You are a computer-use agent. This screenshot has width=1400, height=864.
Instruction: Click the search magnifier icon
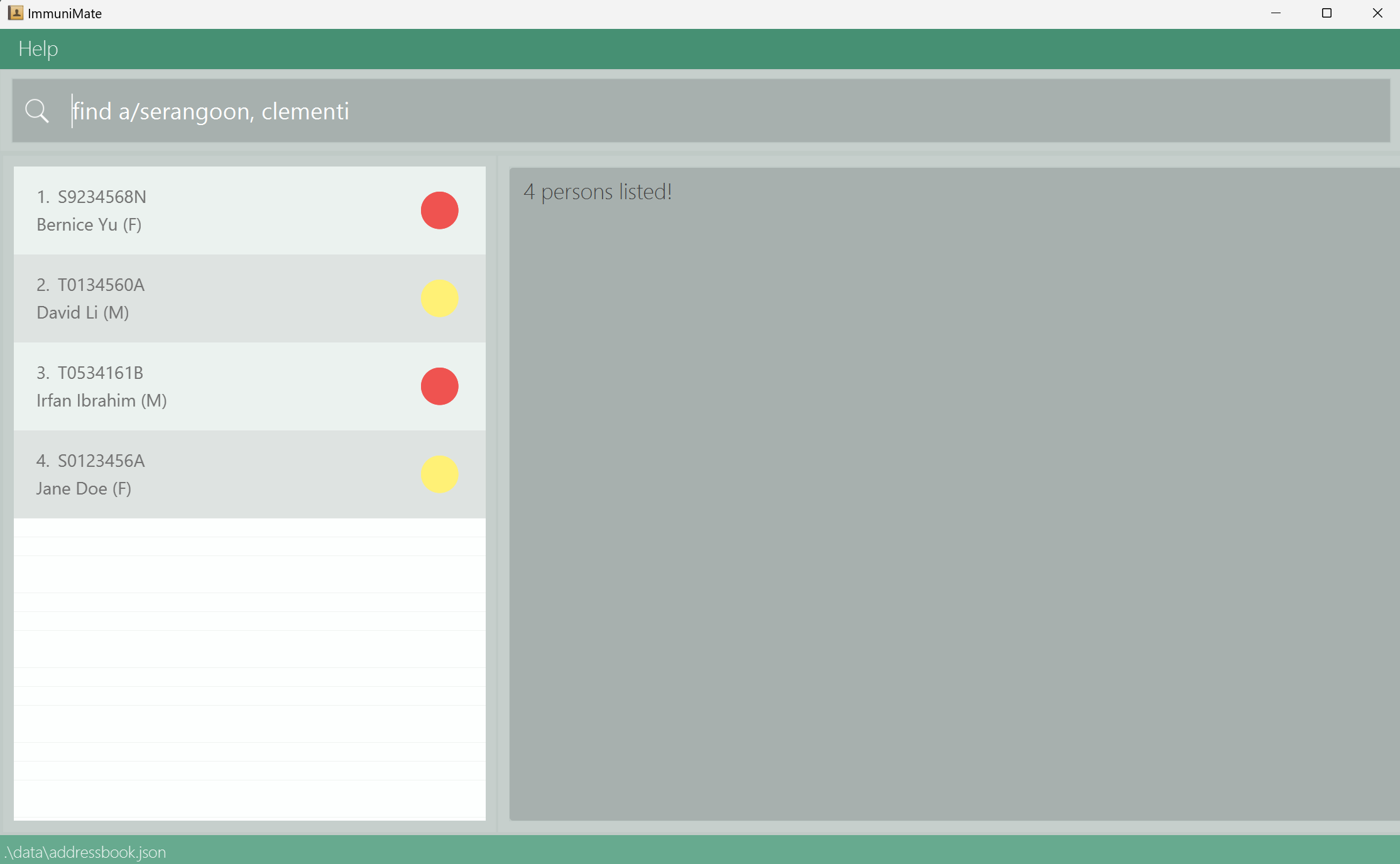pos(37,110)
